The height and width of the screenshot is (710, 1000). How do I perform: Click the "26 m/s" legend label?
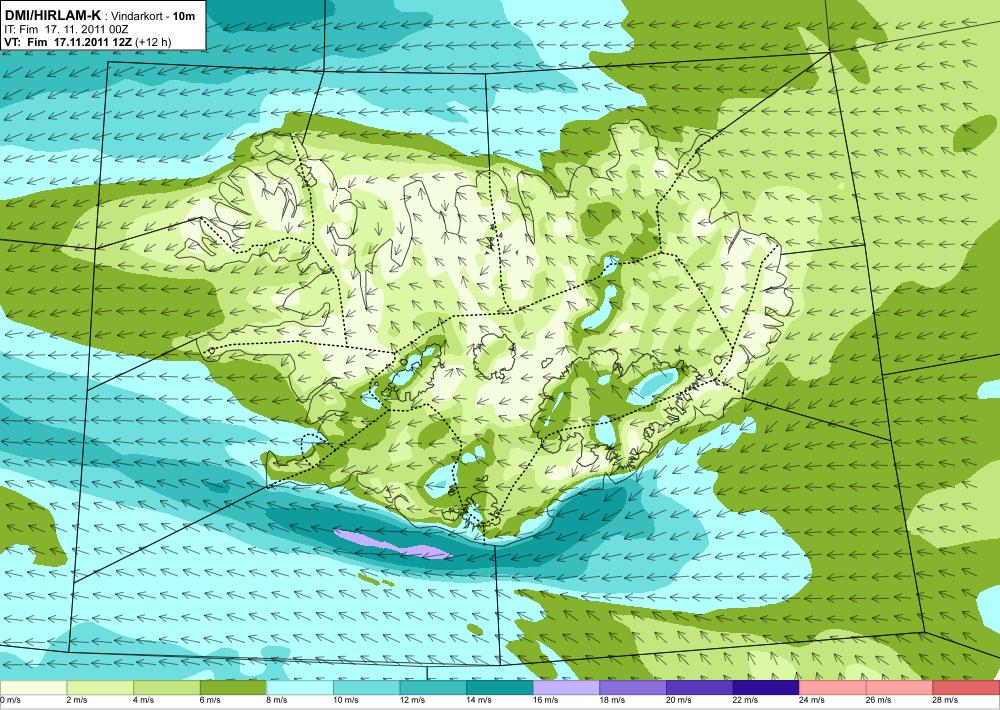pyautogui.click(x=879, y=700)
